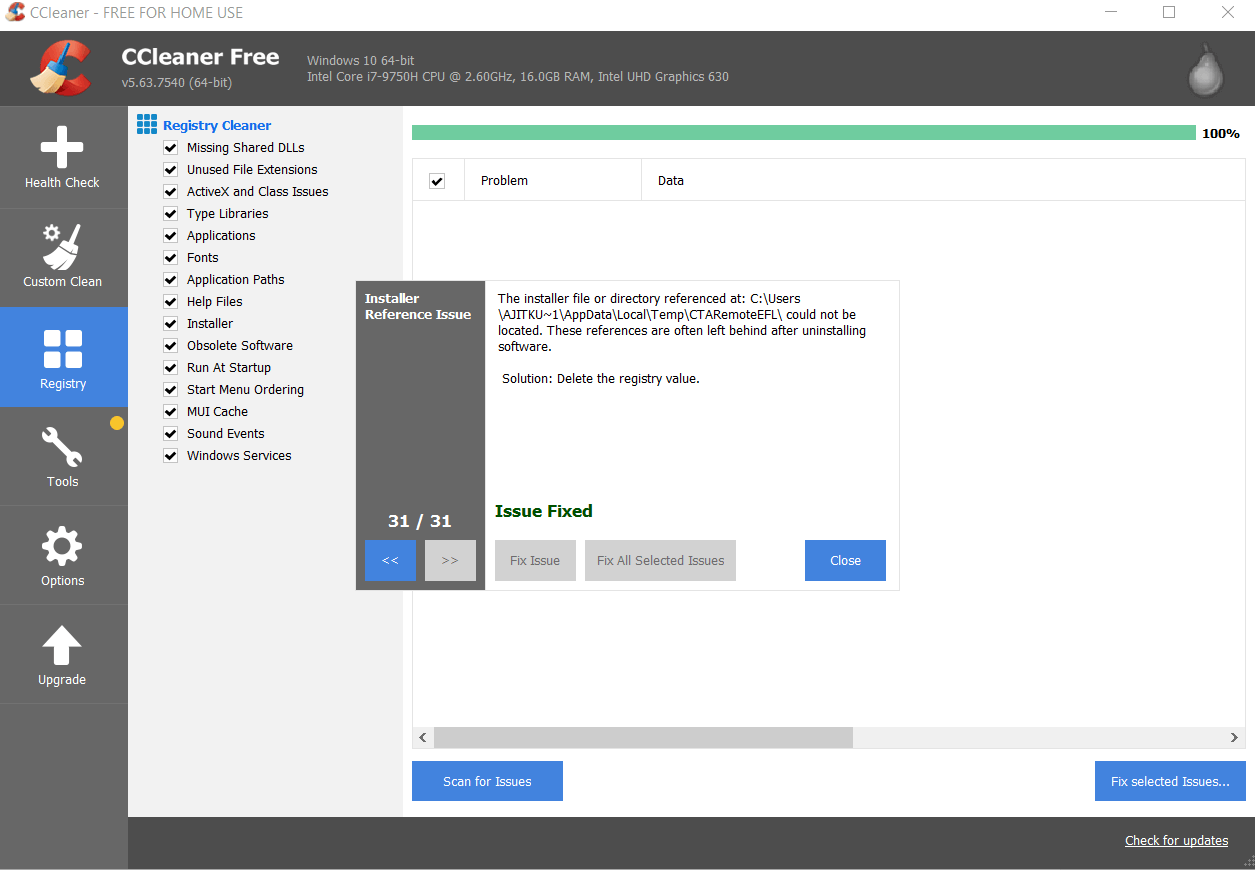Toggle Help Files checkbox
This screenshot has height=870, width=1255.
(171, 302)
